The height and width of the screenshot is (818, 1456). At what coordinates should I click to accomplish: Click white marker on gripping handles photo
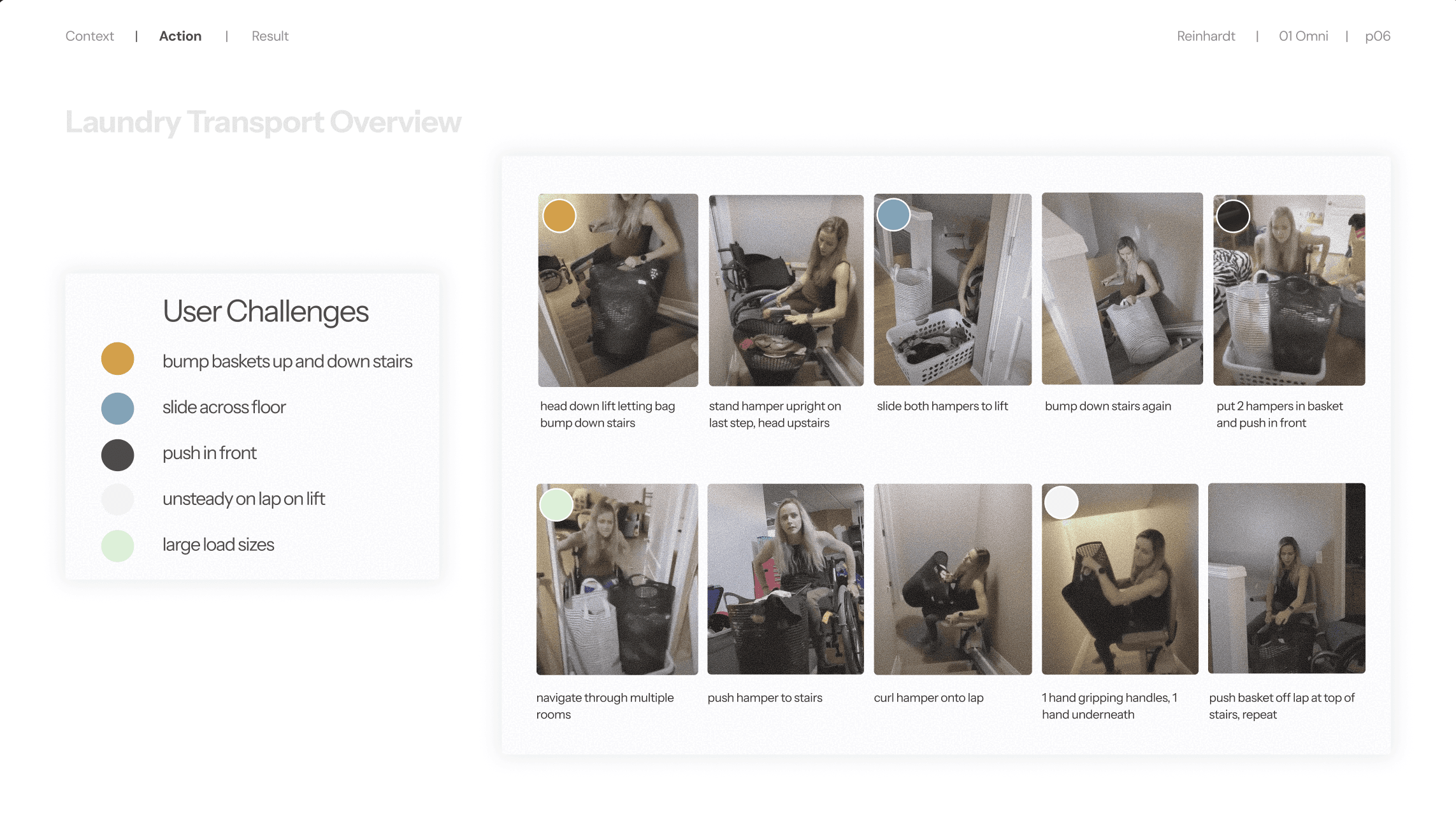[x=1062, y=503]
